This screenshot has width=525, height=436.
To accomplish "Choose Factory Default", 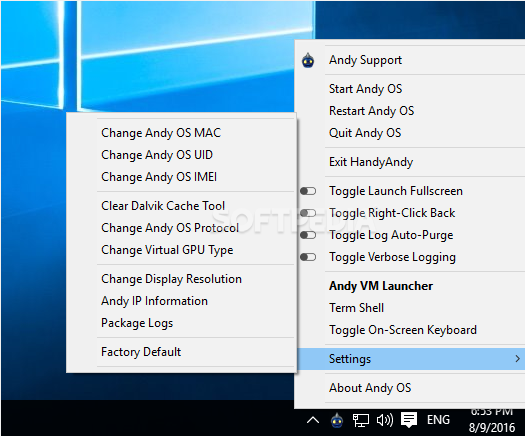I will pyautogui.click(x=141, y=352).
